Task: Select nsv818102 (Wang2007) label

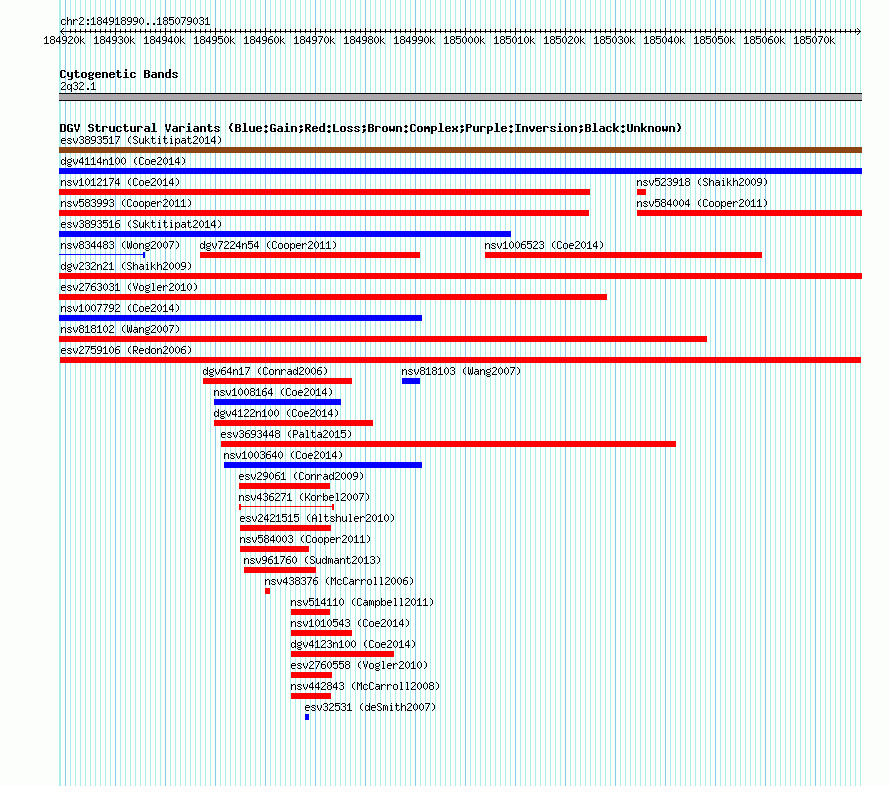Action: (120, 329)
